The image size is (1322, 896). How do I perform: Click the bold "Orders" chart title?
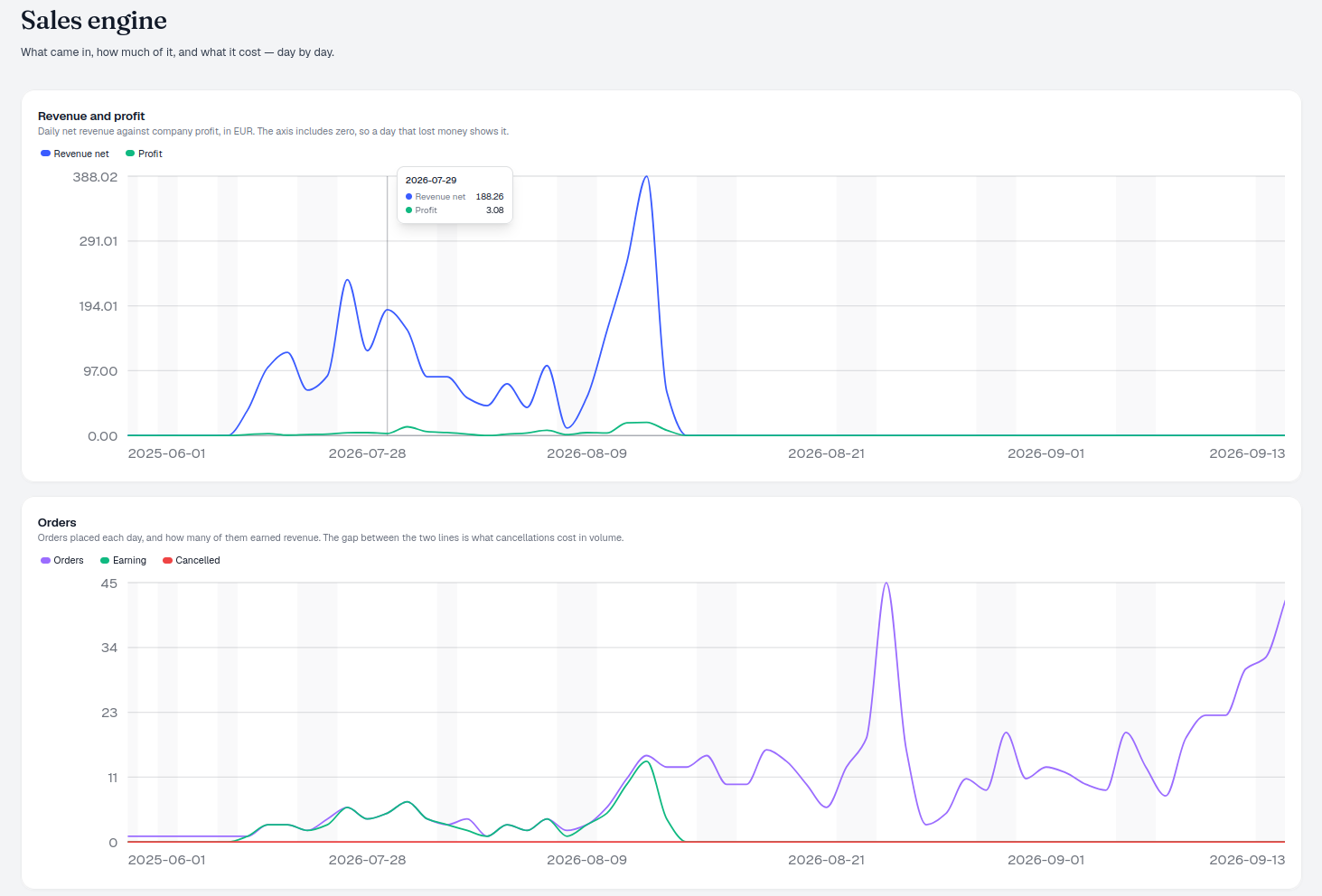point(57,522)
